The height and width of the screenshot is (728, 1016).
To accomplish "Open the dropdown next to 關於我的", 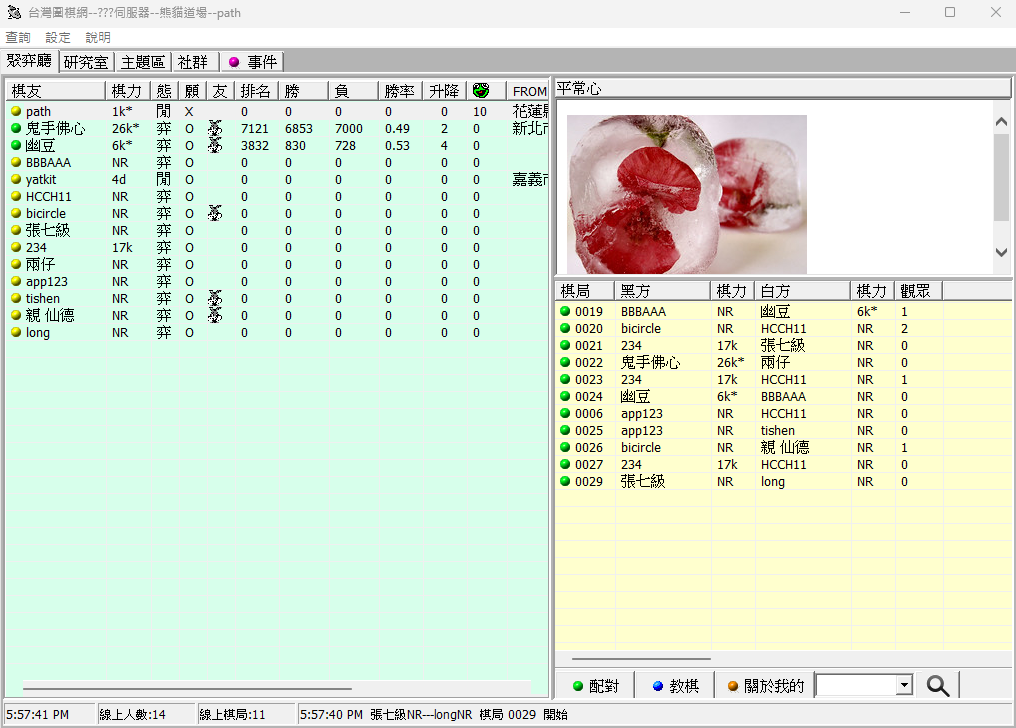I will [904, 686].
